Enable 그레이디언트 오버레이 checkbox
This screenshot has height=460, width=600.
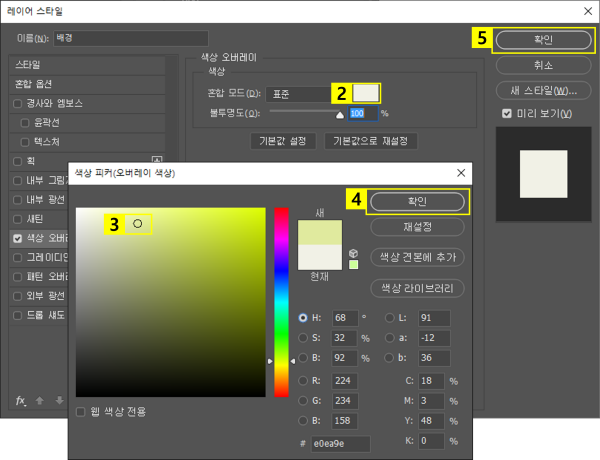(17, 258)
